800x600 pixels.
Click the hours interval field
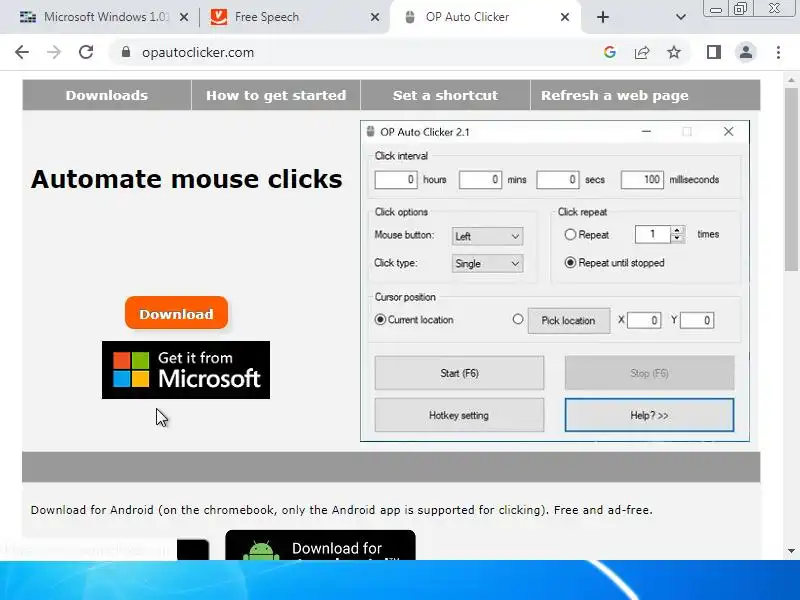coord(396,180)
